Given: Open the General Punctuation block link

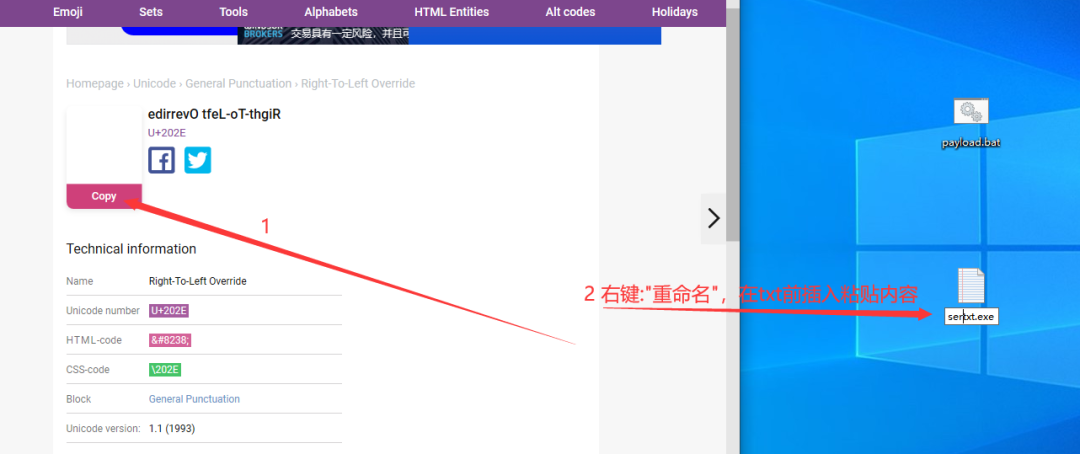Looking at the screenshot, I should pos(194,399).
